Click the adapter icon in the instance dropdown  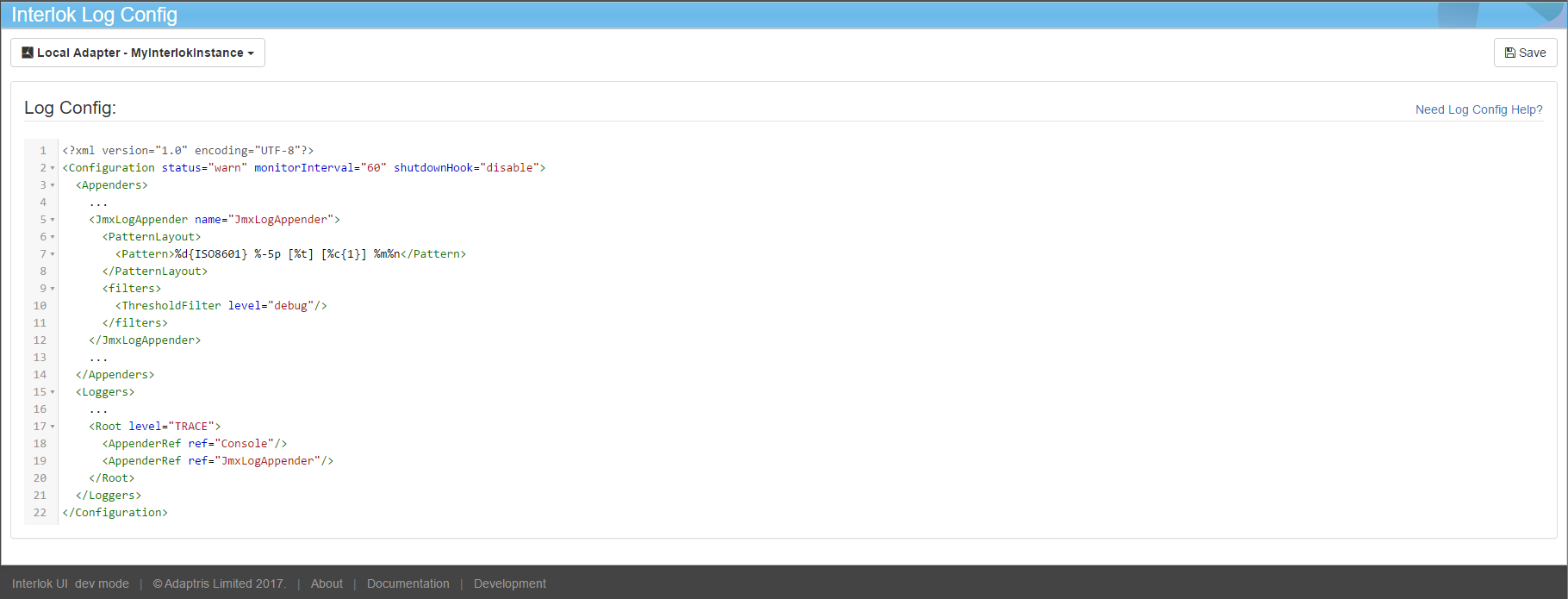(x=28, y=53)
